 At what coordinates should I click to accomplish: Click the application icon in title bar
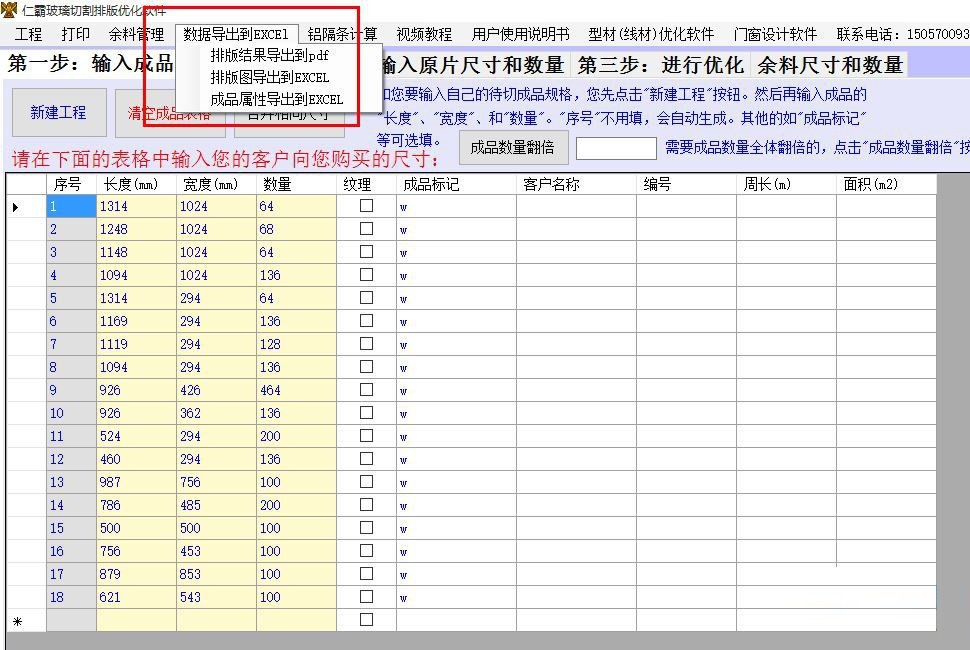coord(9,10)
